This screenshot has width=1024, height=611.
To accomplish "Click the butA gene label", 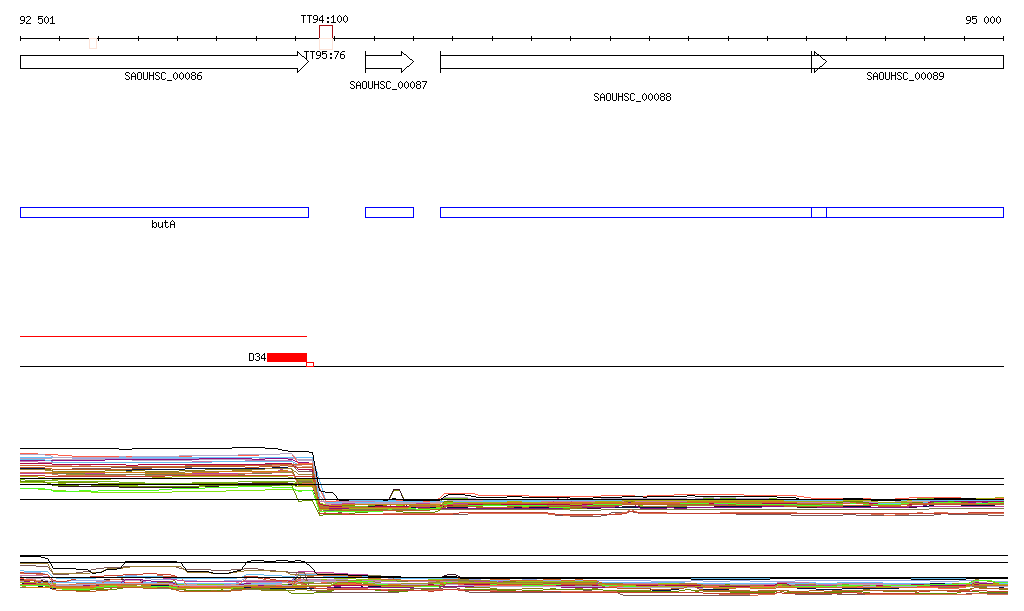I will coord(163,225).
